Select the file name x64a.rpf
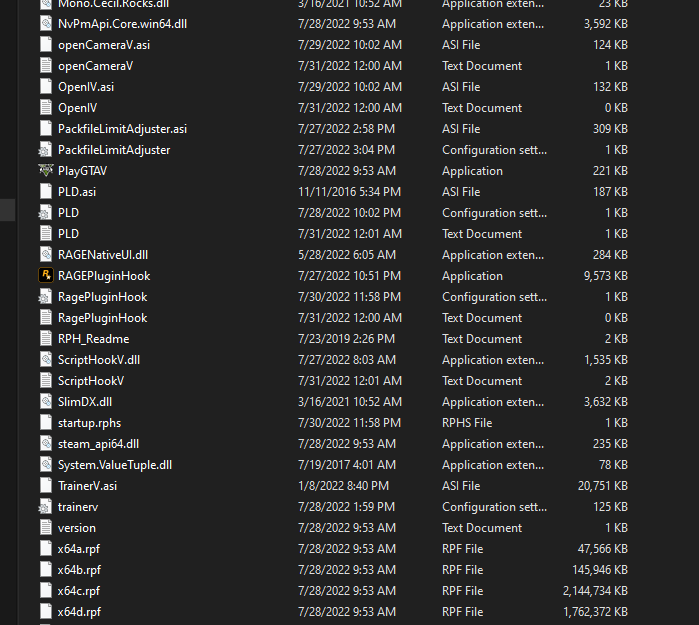The height and width of the screenshot is (625, 699). [x=79, y=549]
